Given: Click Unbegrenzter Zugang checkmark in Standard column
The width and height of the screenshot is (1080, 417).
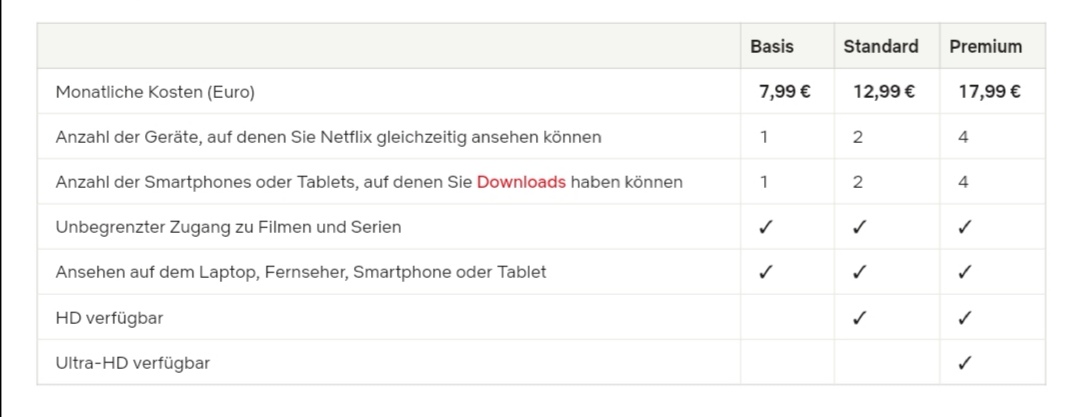Looking at the screenshot, I should pyautogui.click(x=858, y=227).
